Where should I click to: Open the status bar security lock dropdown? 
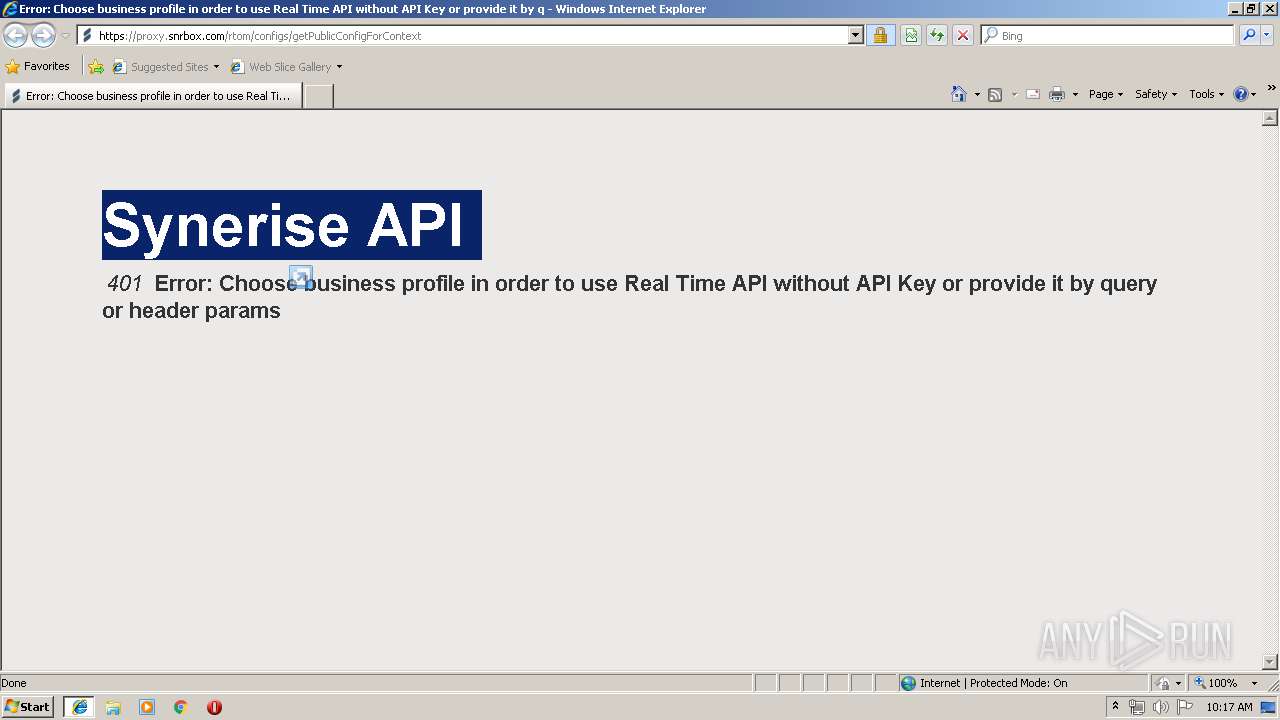click(x=1168, y=683)
